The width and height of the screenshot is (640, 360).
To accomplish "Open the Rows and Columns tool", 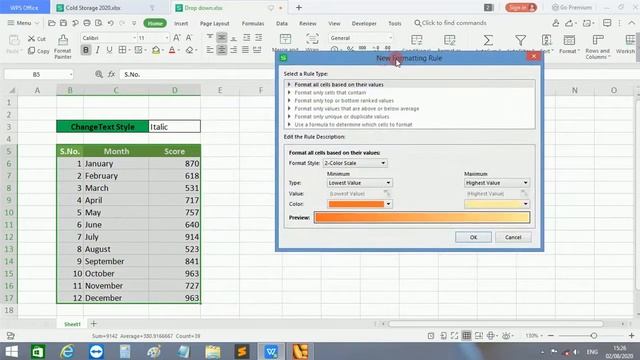I will 598,46.
